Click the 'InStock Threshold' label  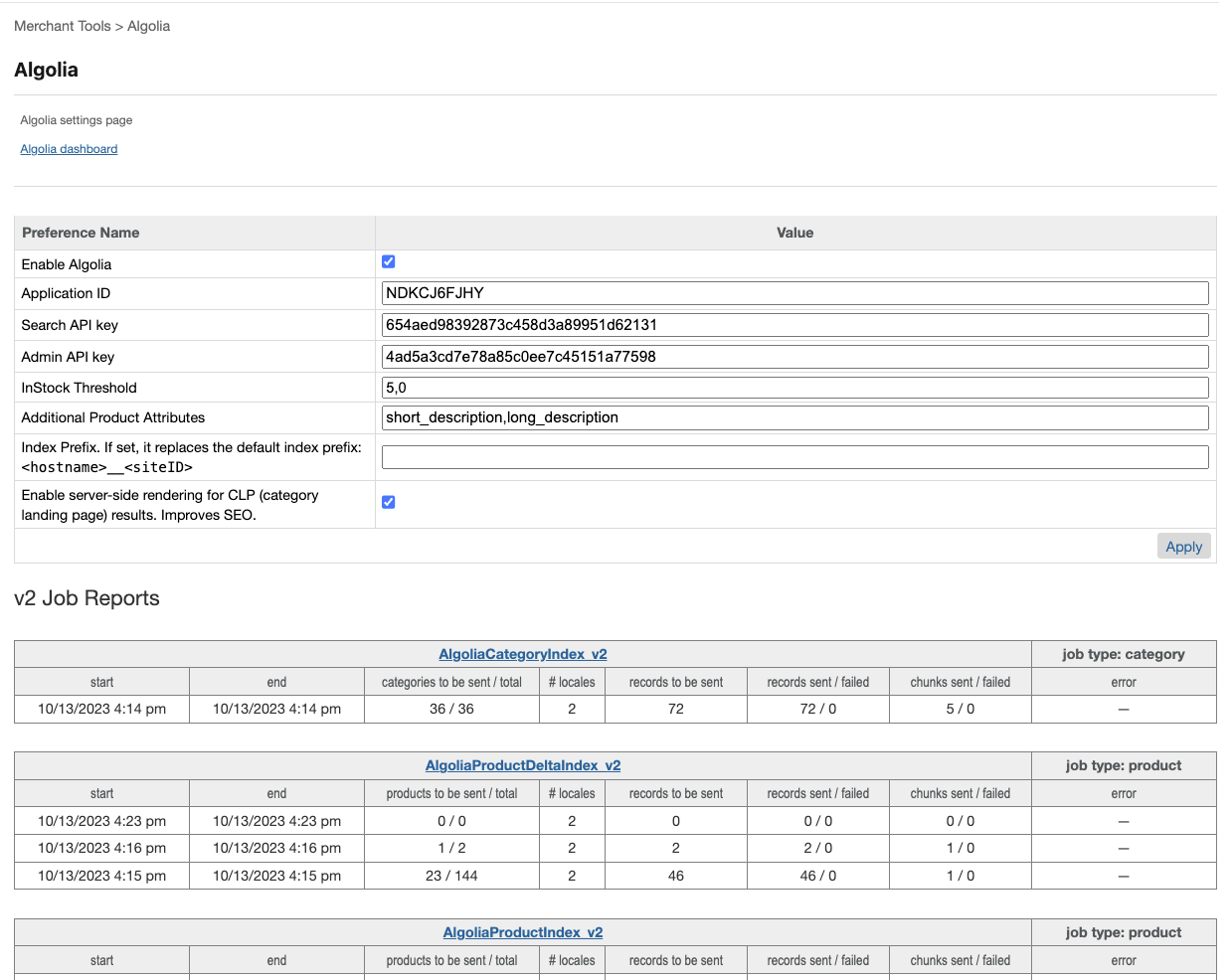click(80, 388)
